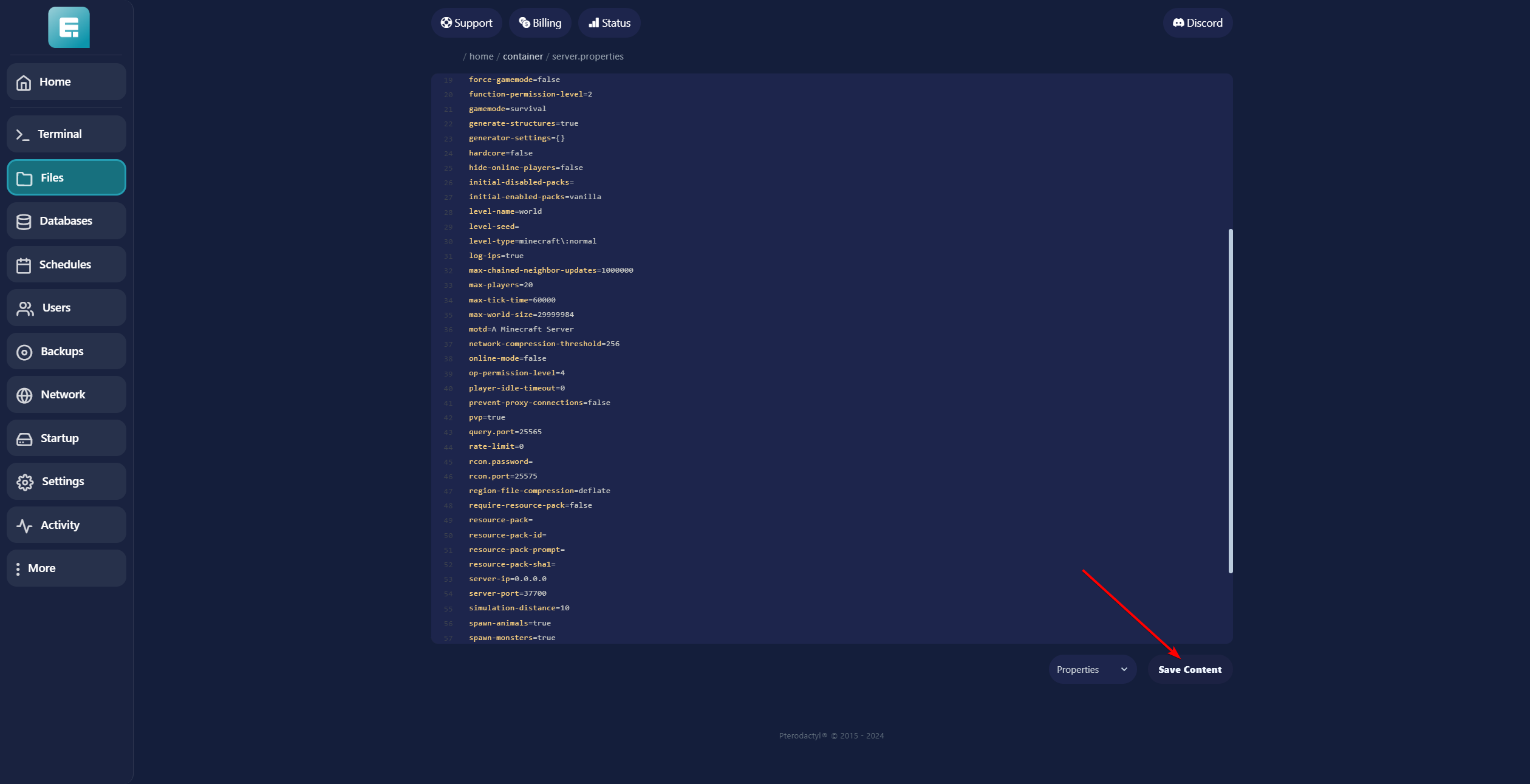Open Settings gear icon
Screen dimensions: 1530x784
click(25, 482)
